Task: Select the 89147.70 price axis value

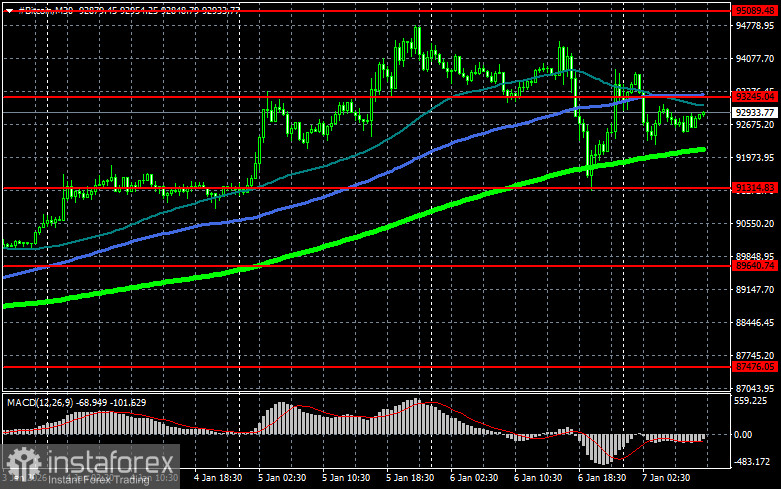Action: pos(755,289)
